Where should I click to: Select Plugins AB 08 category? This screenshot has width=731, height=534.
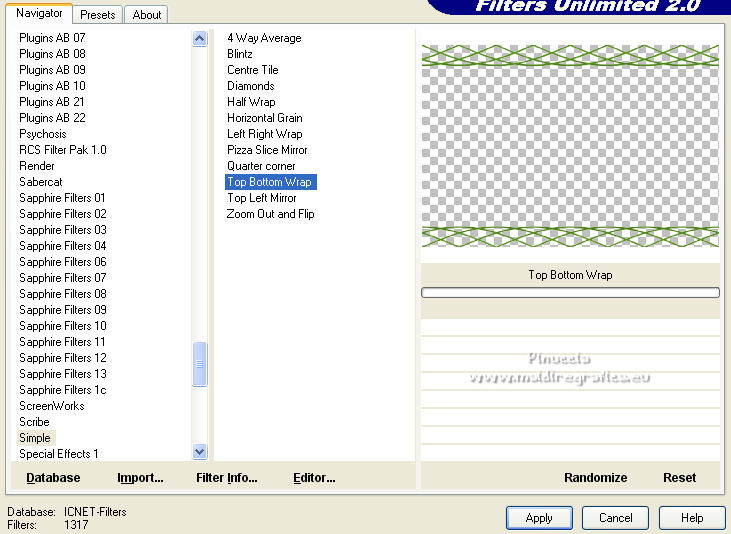(x=52, y=54)
